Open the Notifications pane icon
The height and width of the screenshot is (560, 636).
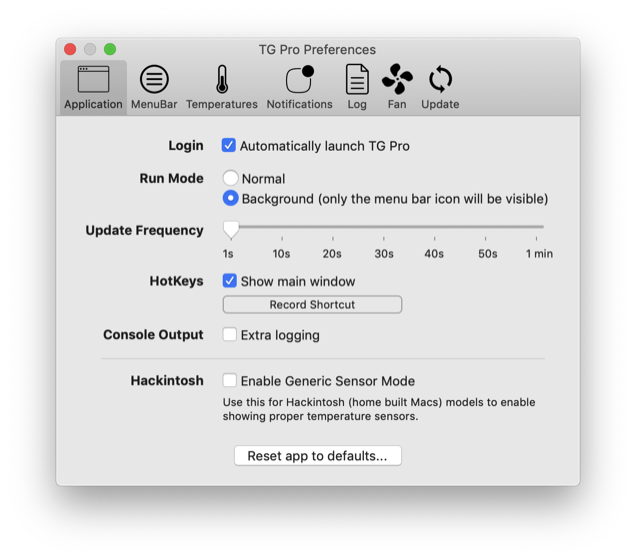click(300, 79)
